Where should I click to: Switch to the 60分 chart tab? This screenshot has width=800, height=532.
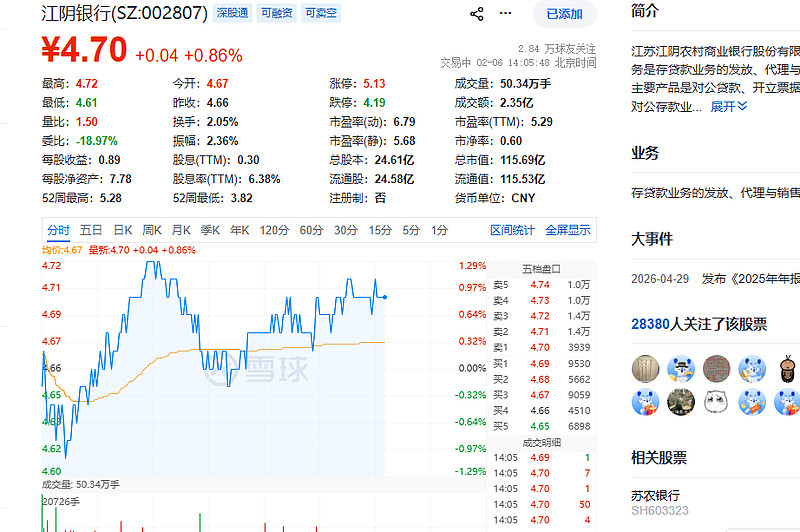click(x=311, y=231)
